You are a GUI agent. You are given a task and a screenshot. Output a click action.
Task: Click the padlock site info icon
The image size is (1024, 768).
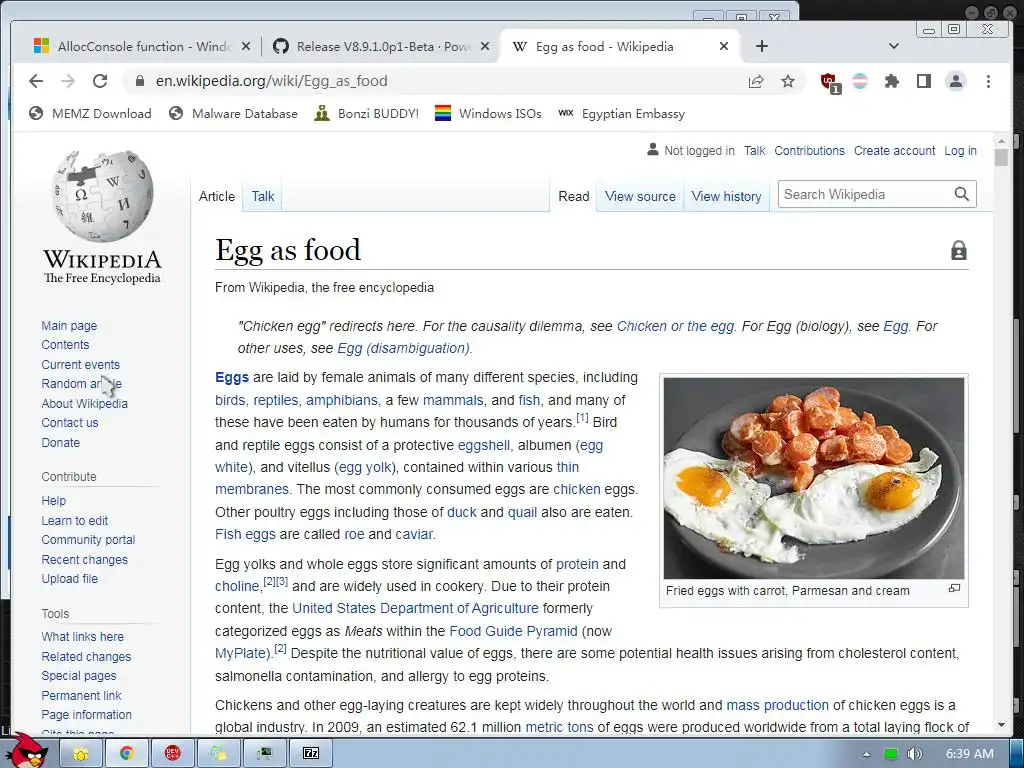pos(139,81)
